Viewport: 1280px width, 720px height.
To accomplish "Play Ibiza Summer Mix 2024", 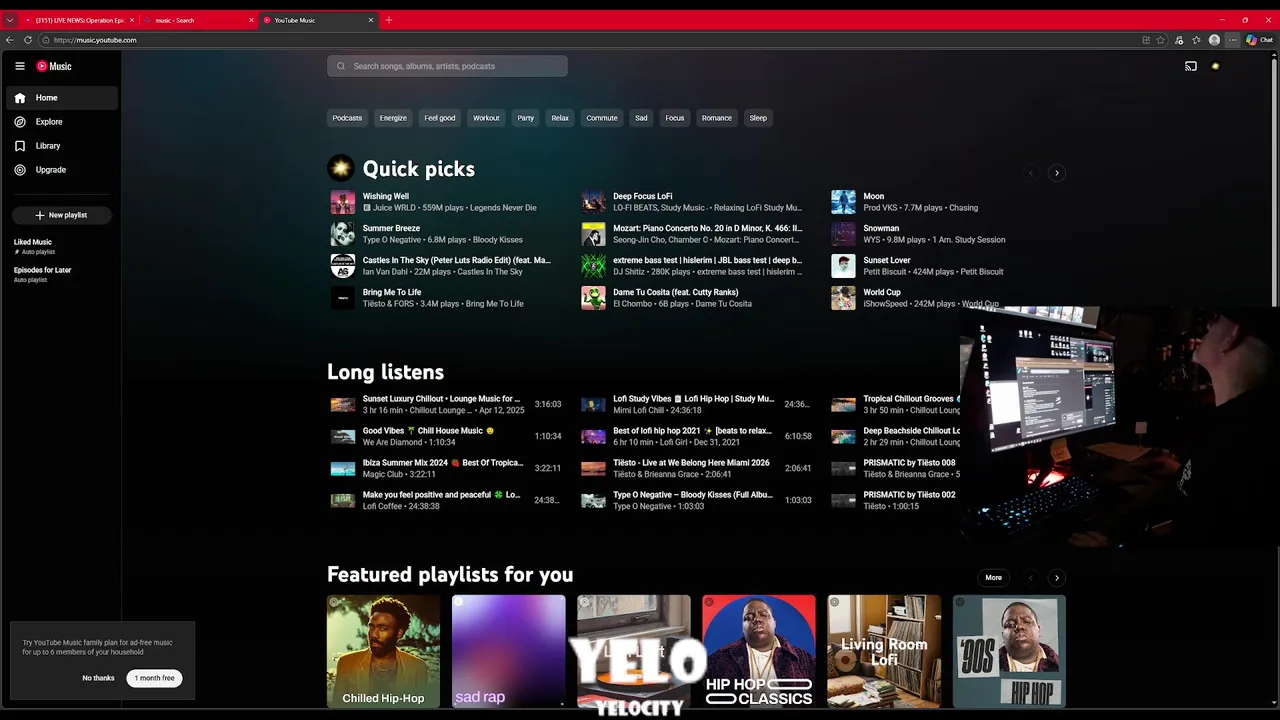I will [343, 469].
